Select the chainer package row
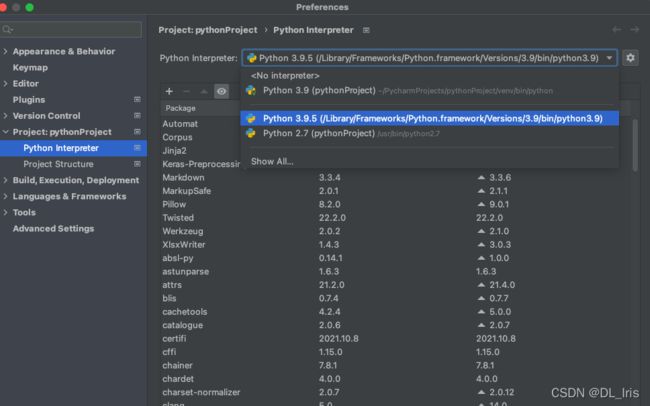The image size is (650, 406). 396,365
